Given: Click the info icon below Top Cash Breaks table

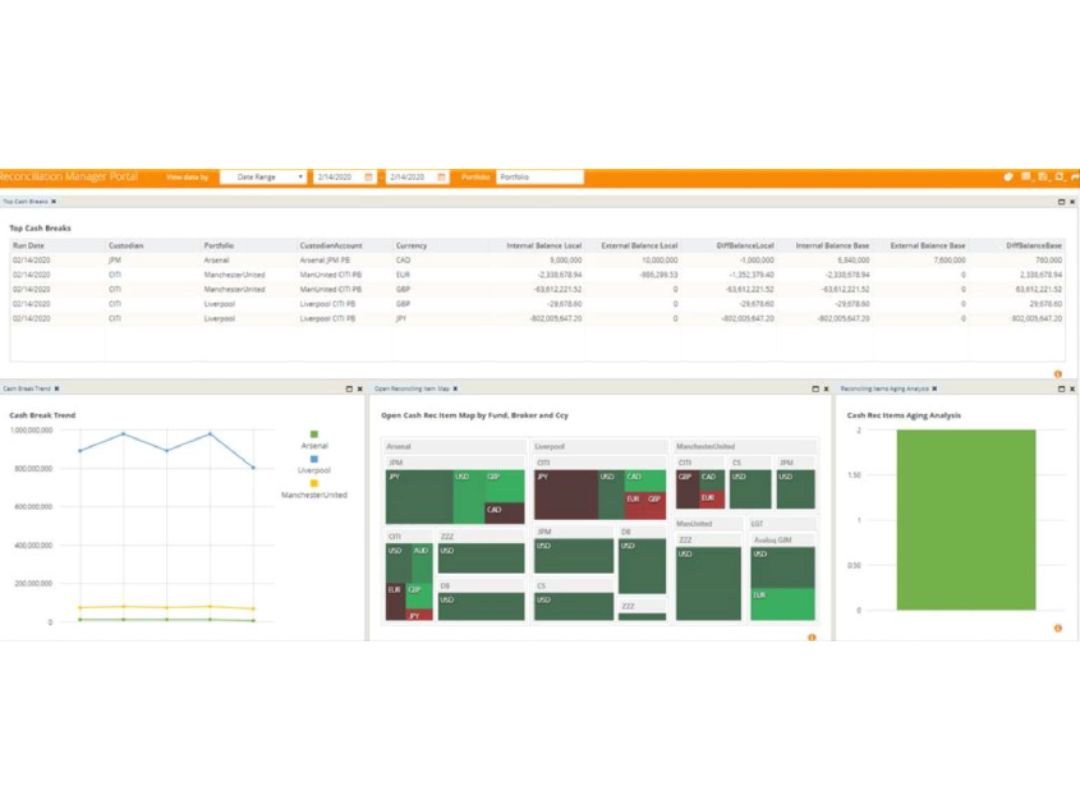Looking at the screenshot, I should click(x=1058, y=374).
